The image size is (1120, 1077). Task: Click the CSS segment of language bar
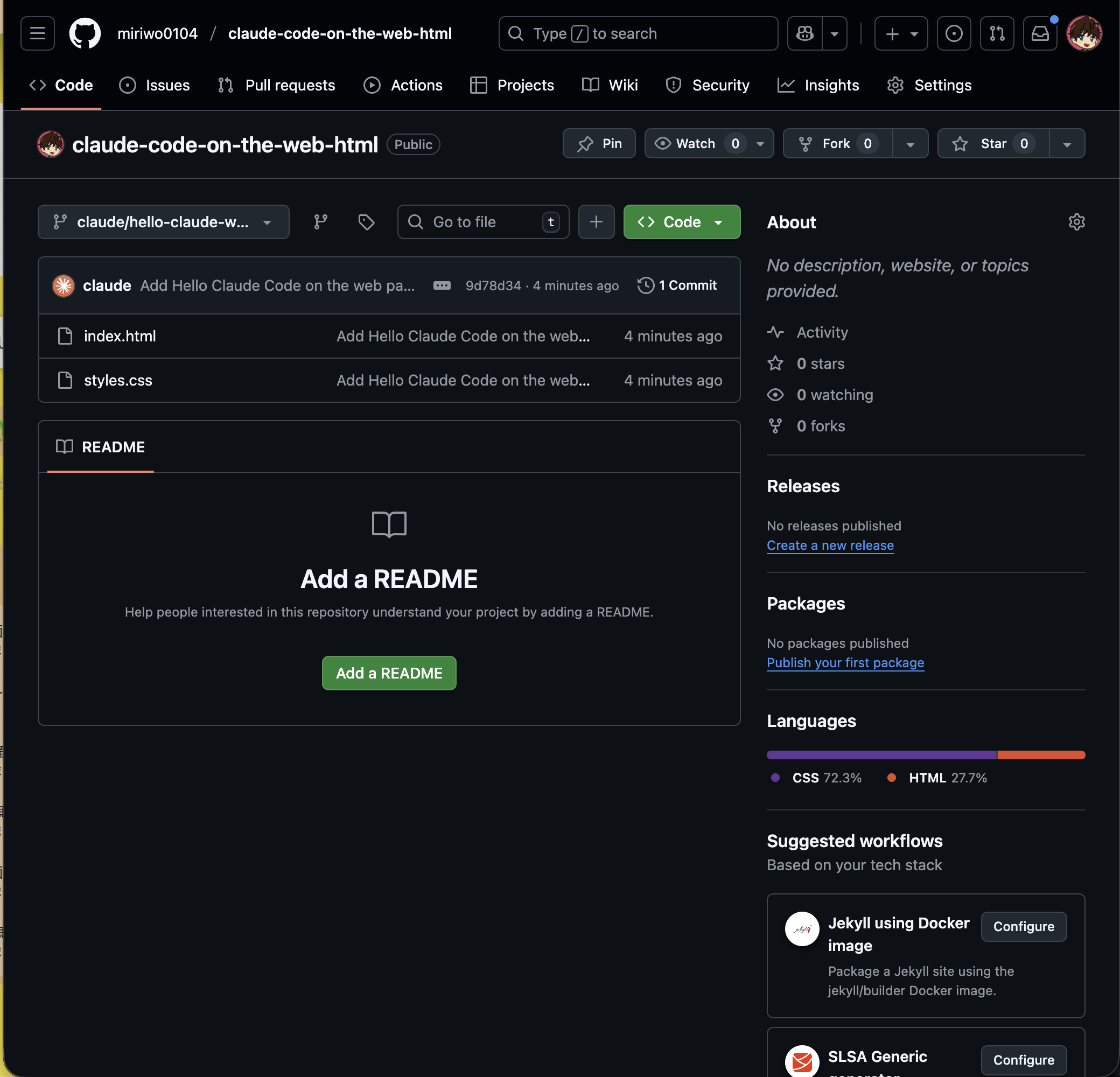click(881, 755)
